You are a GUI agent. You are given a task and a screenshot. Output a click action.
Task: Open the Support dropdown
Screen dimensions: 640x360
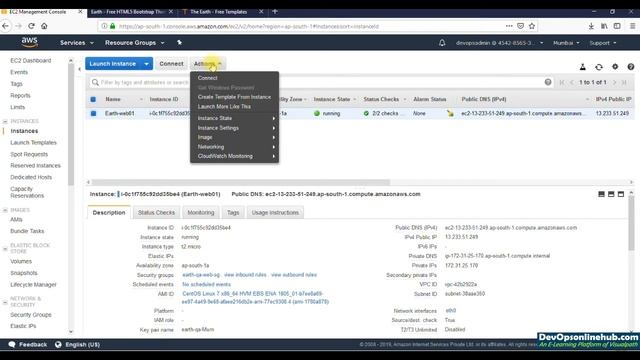tap(603, 43)
